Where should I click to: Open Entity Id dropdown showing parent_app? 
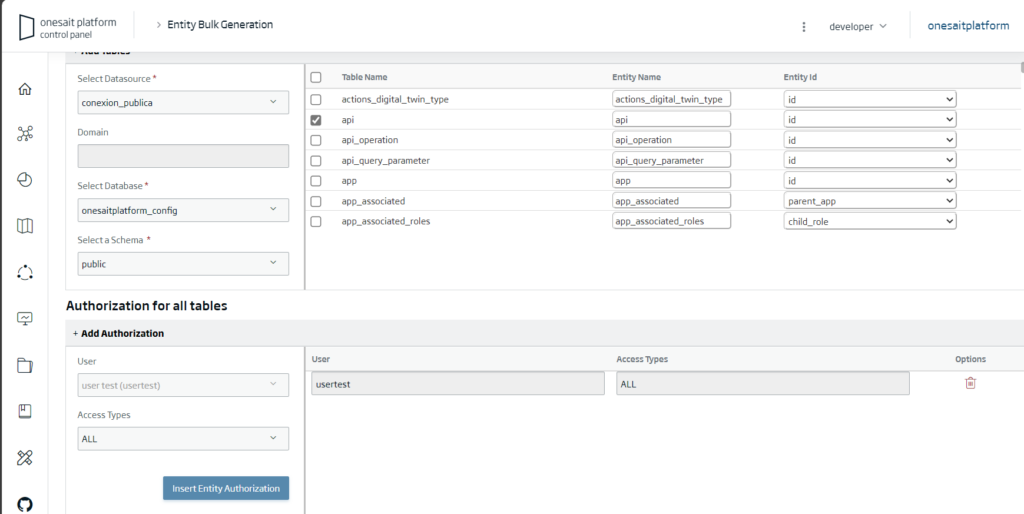(x=870, y=201)
